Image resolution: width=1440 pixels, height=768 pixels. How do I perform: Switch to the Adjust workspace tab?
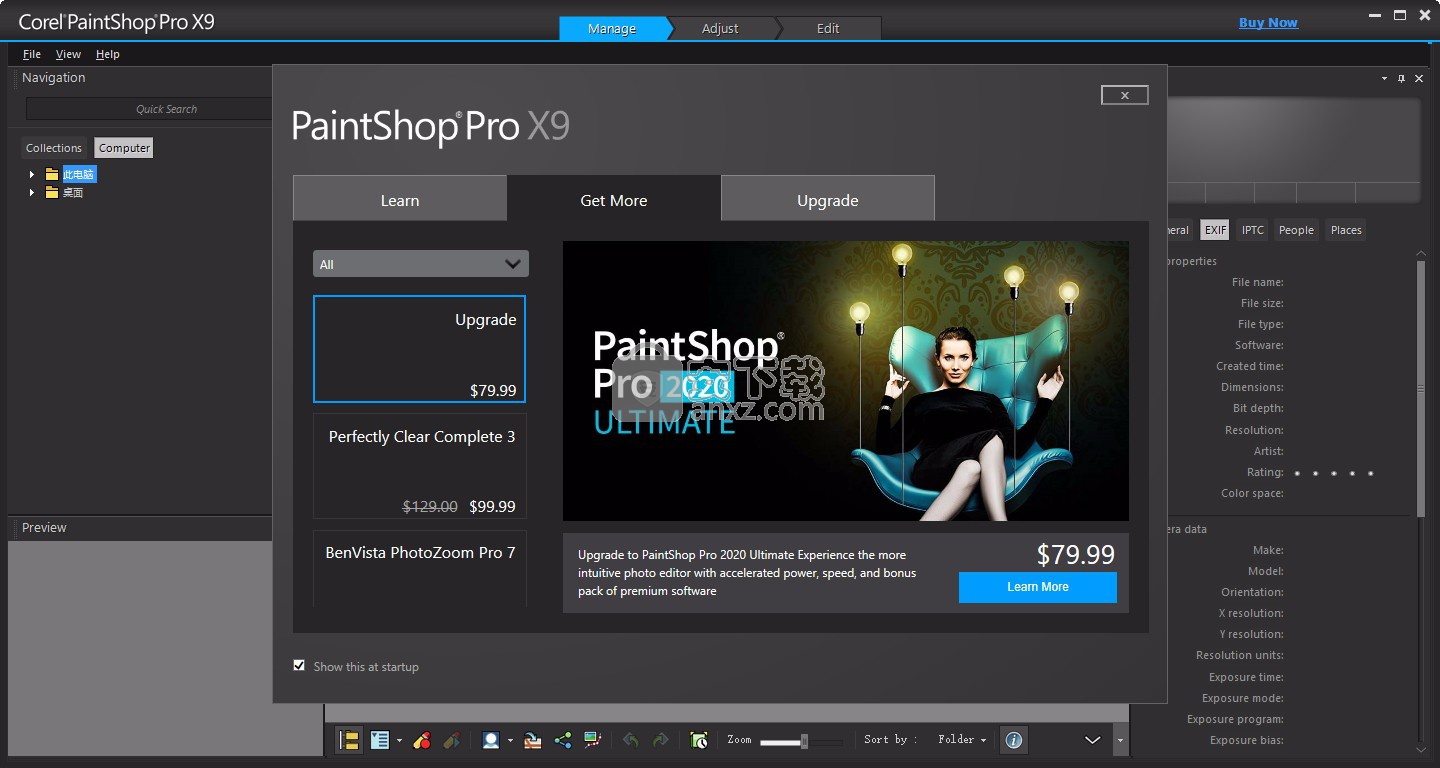[720, 28]
